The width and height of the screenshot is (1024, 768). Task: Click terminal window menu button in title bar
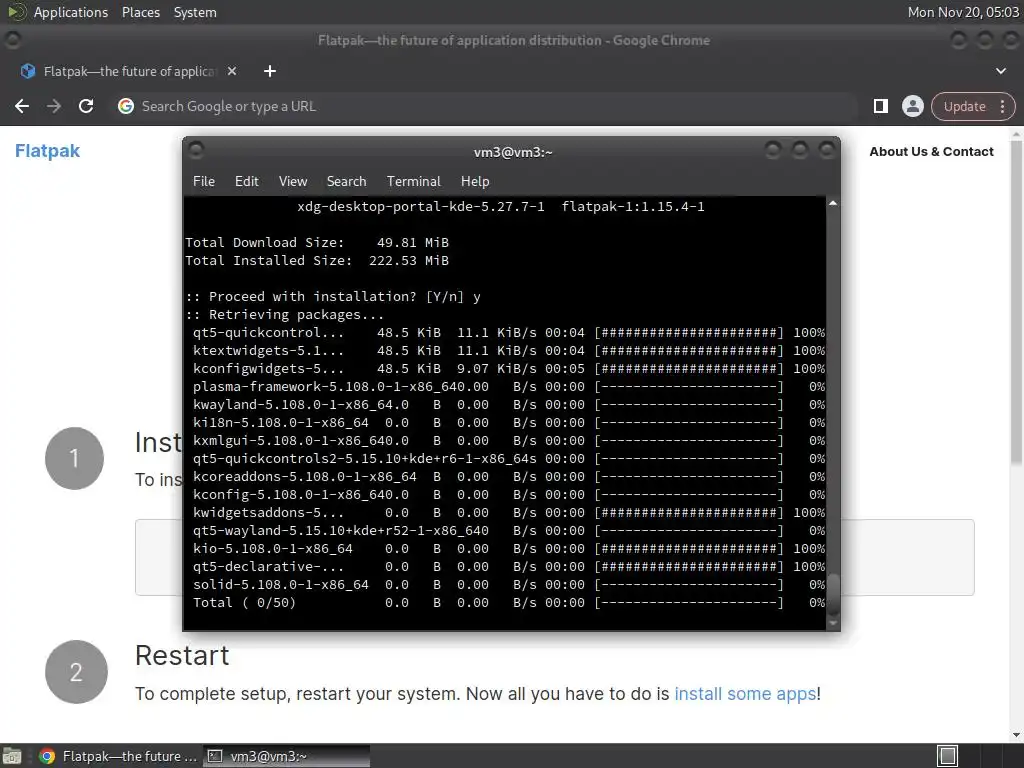click(196, 151)
